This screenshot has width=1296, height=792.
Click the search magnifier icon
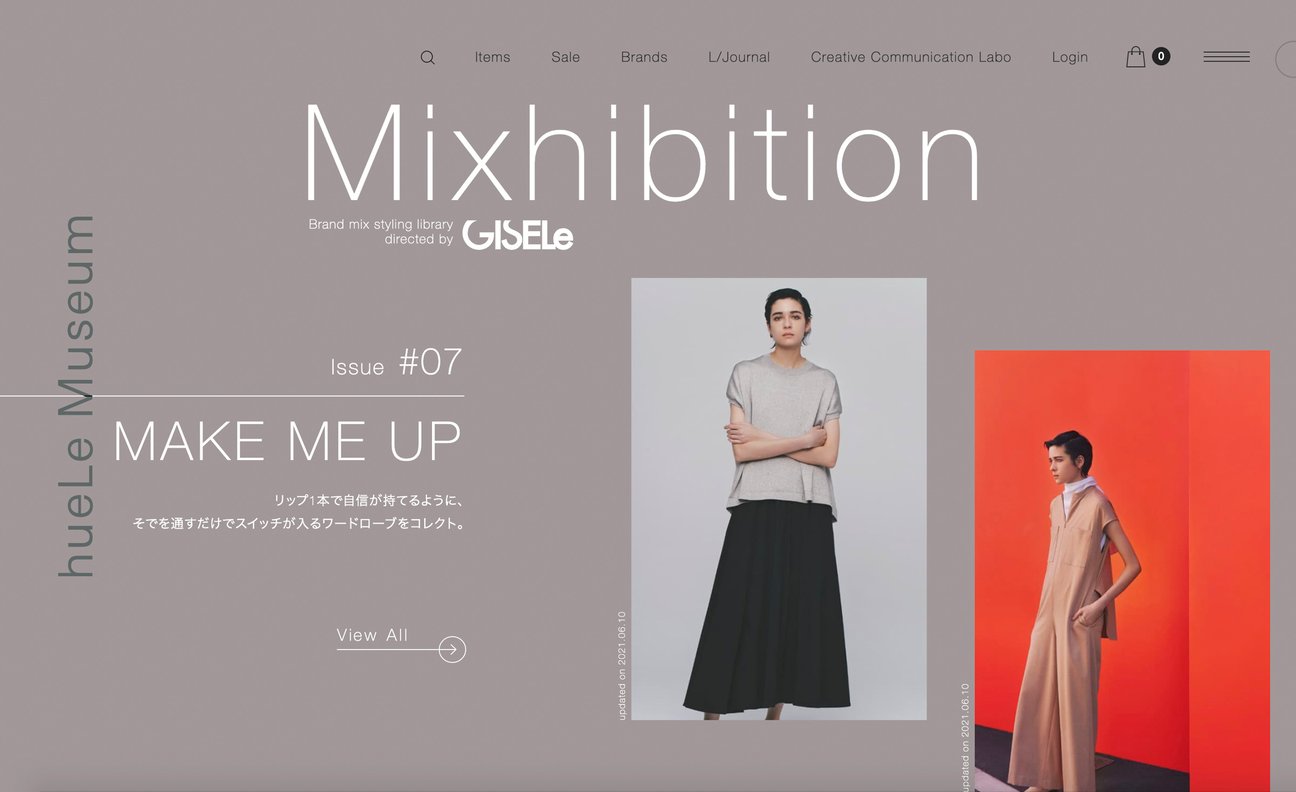click(x=427, y=58)
